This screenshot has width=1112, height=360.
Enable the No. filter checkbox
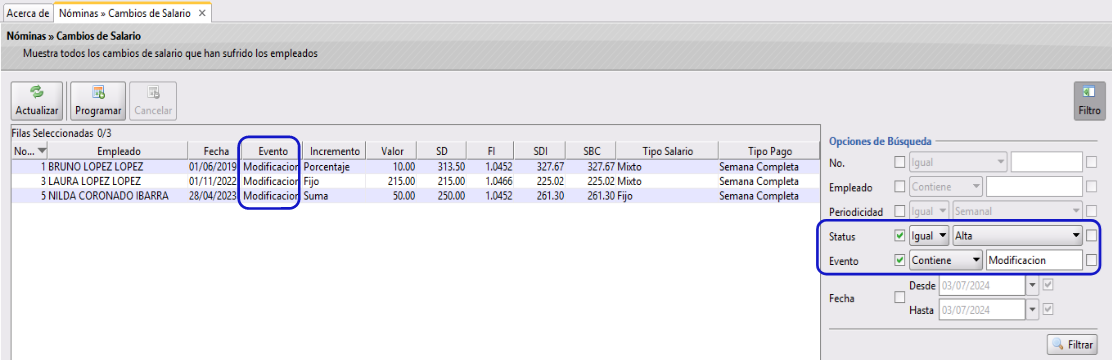click(899, 162)
